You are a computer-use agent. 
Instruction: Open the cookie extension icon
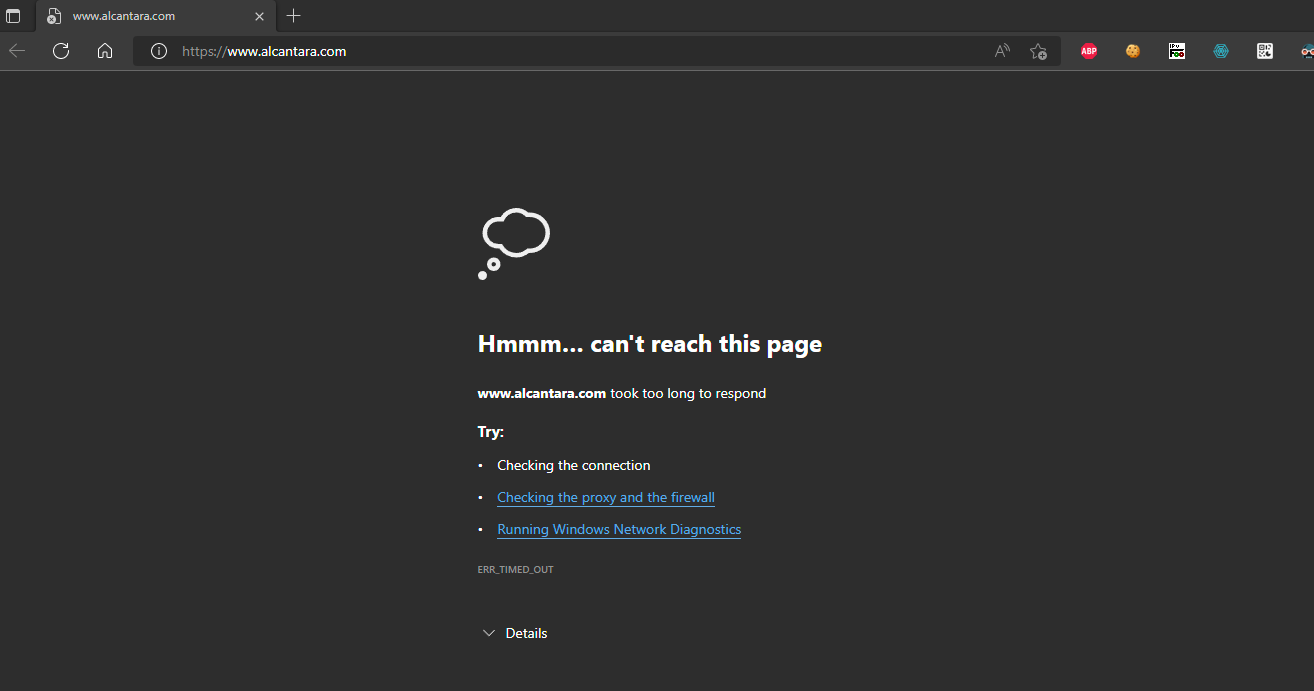(1133, 51)
